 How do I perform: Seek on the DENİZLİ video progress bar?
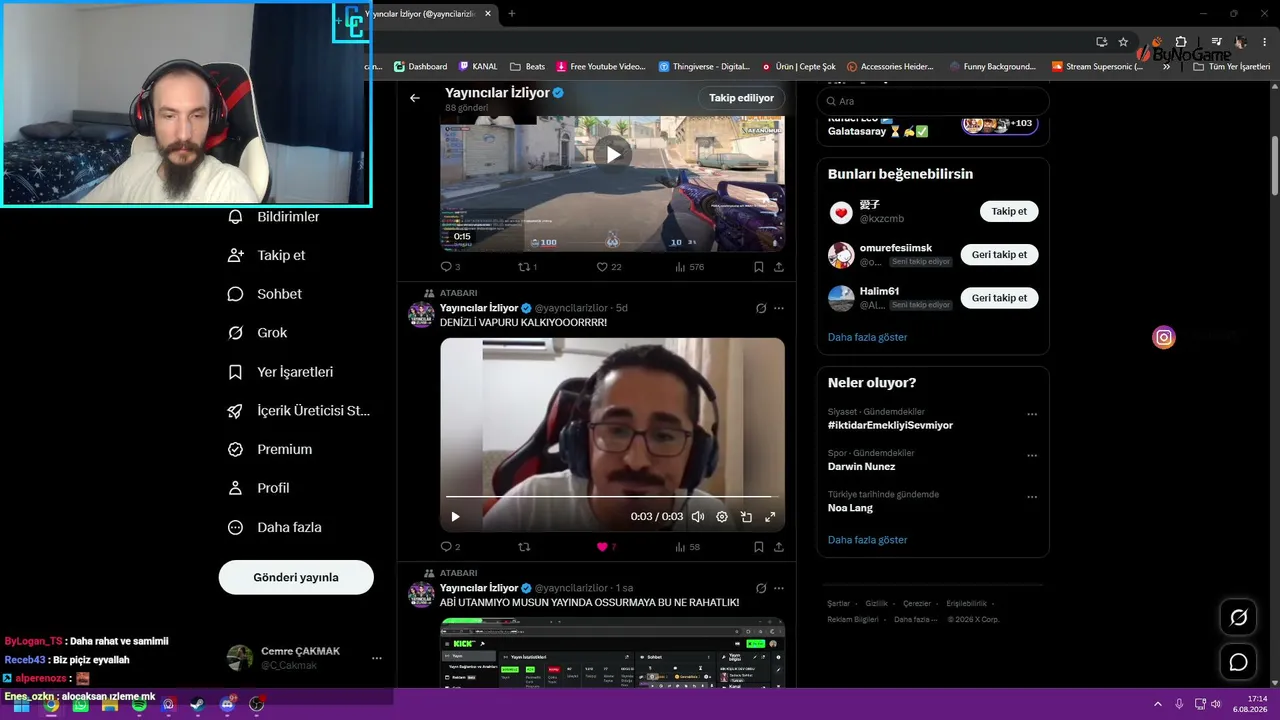pyautogui.click(x=612, y=496)
